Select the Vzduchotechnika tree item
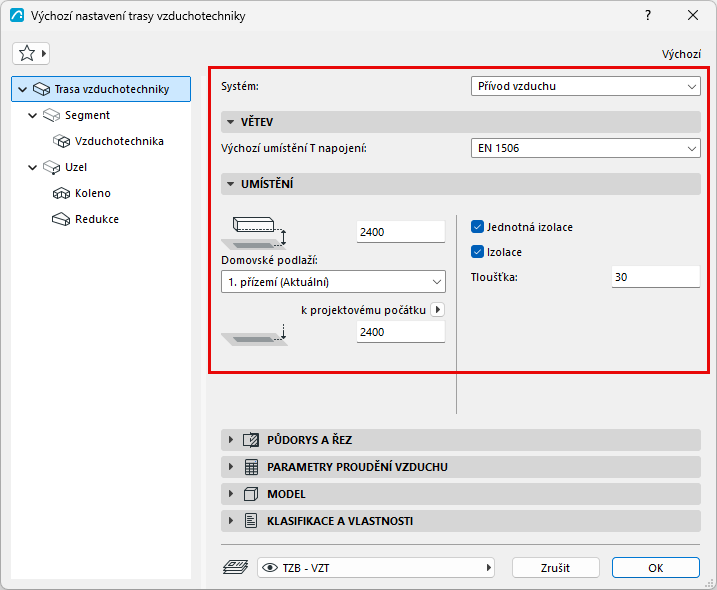This screenshot has height=590, width=717. click(x=119, y=141)
